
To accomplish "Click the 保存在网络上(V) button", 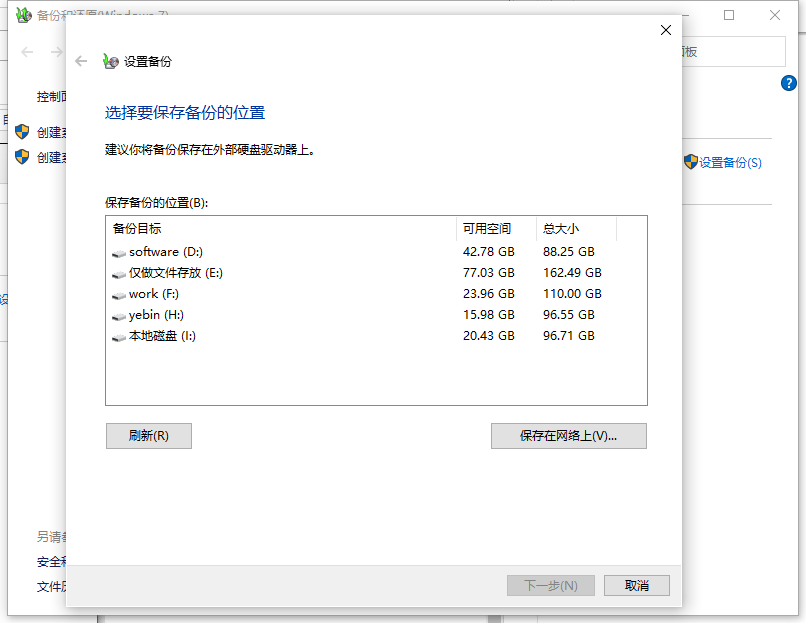I will coord(568,436).
